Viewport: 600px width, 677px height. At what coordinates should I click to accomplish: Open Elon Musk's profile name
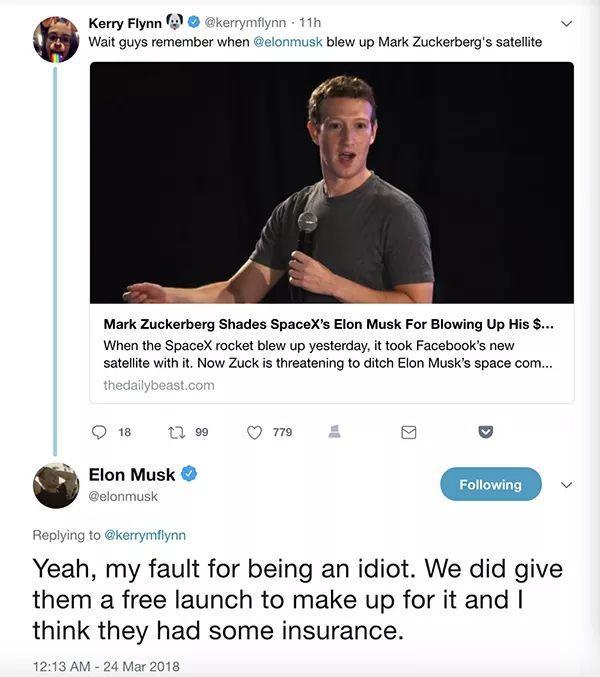coord(132,475)
